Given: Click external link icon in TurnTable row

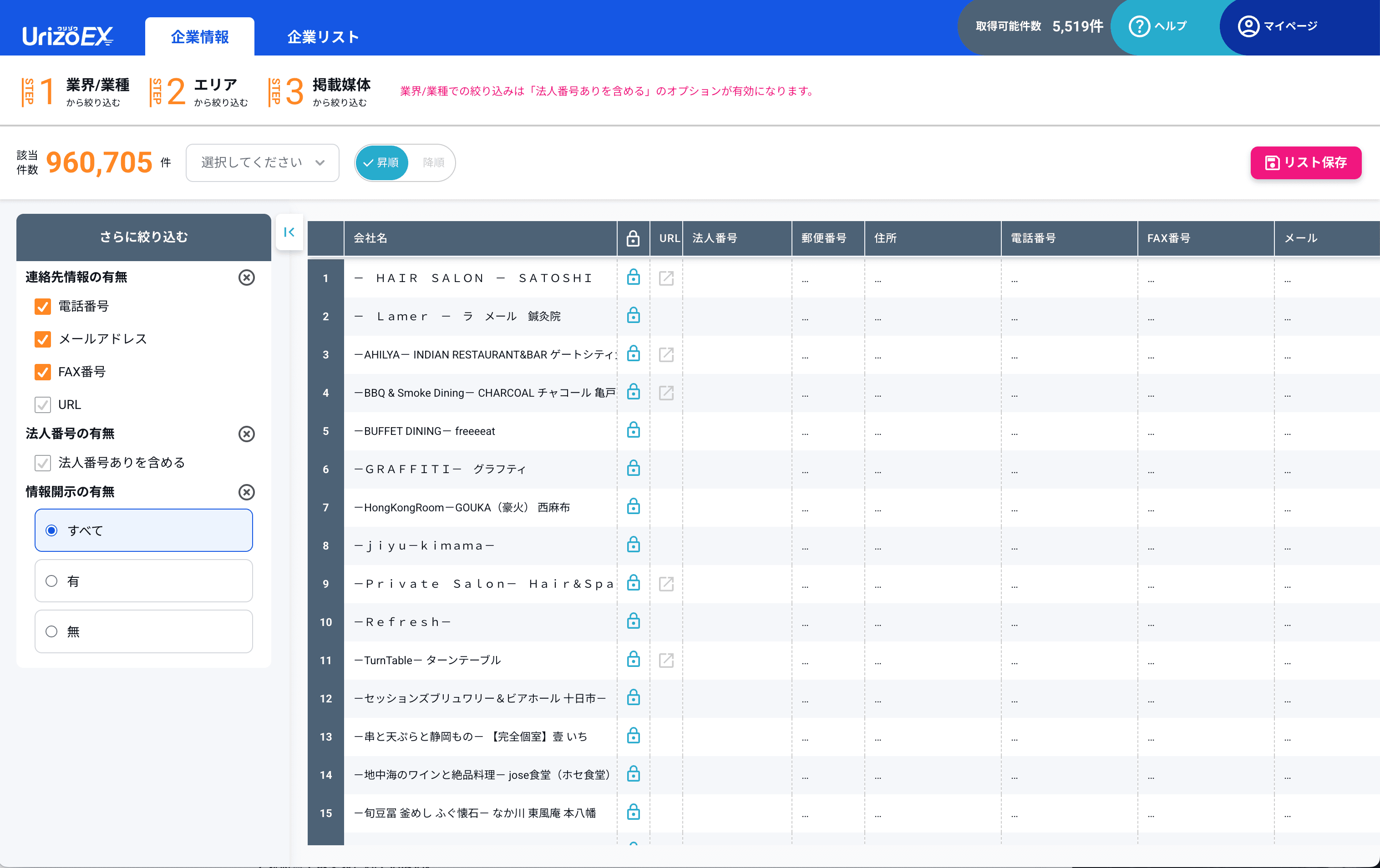Looking at the screenshot, I should tap(666, 660).
